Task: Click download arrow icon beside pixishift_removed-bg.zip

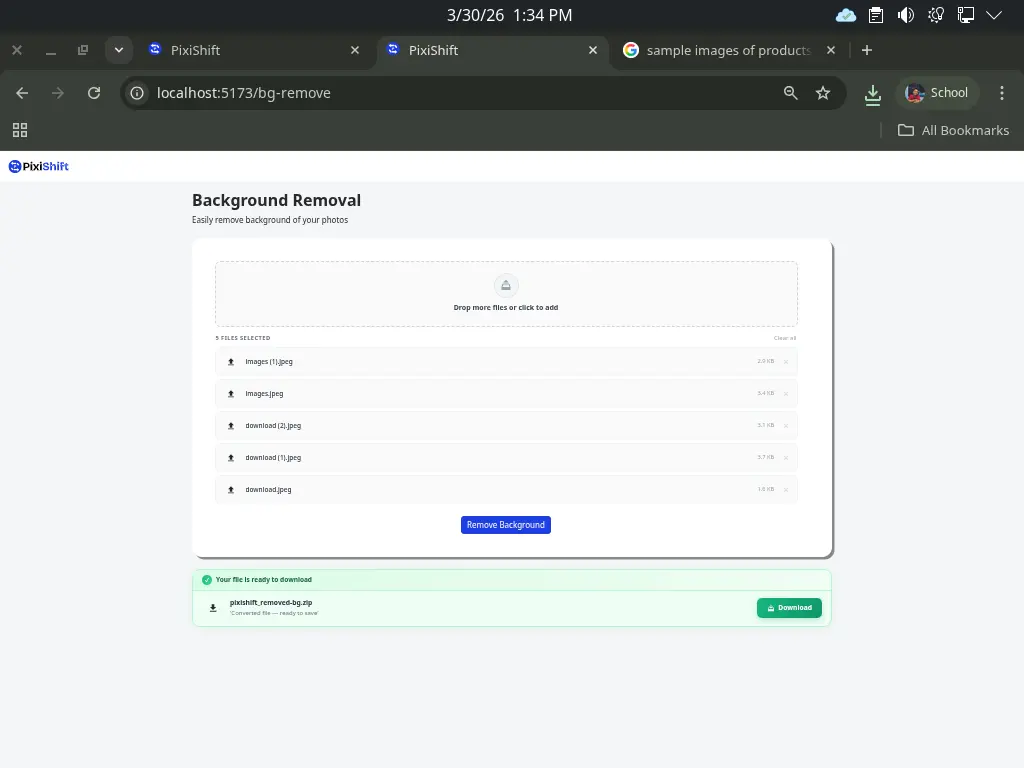Action: point(213,608)
